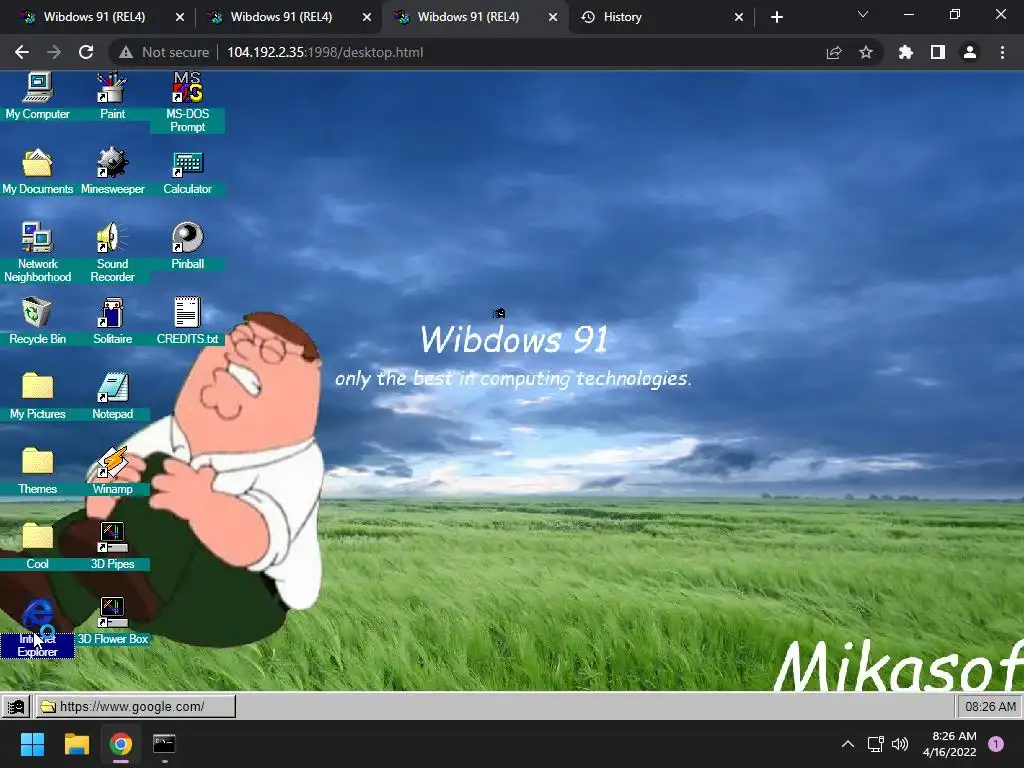Open the network status tray icon
The image size is (1024, 768).
875,744
